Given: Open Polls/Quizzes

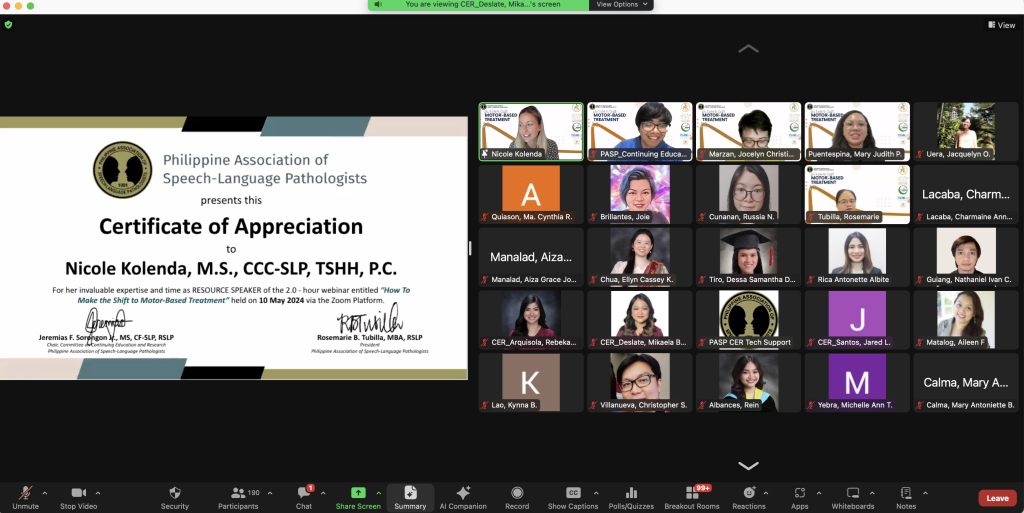Looking at the screenshot, I should coord(631,497).
